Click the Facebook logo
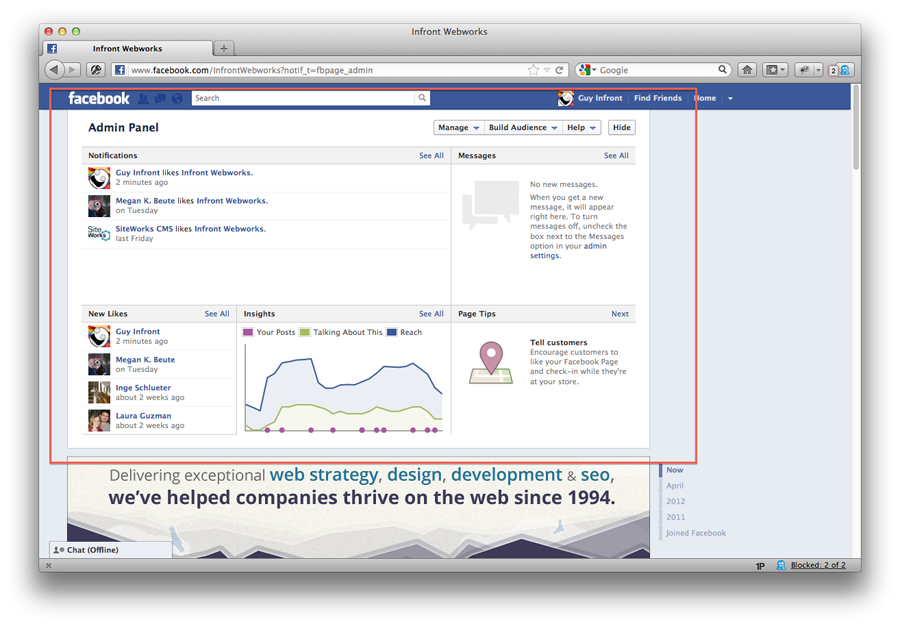The image size is (900, 626). pyautogui.click(x=99, y=98)
